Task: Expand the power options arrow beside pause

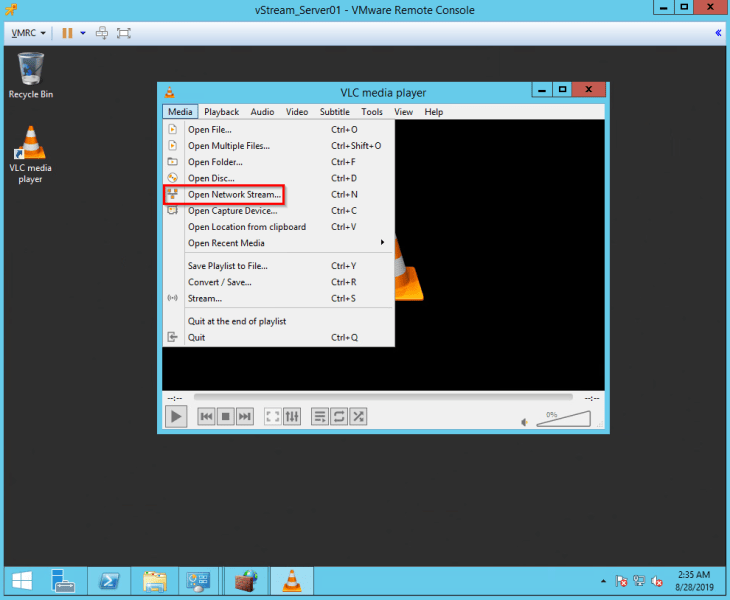Action: (82, 33)
